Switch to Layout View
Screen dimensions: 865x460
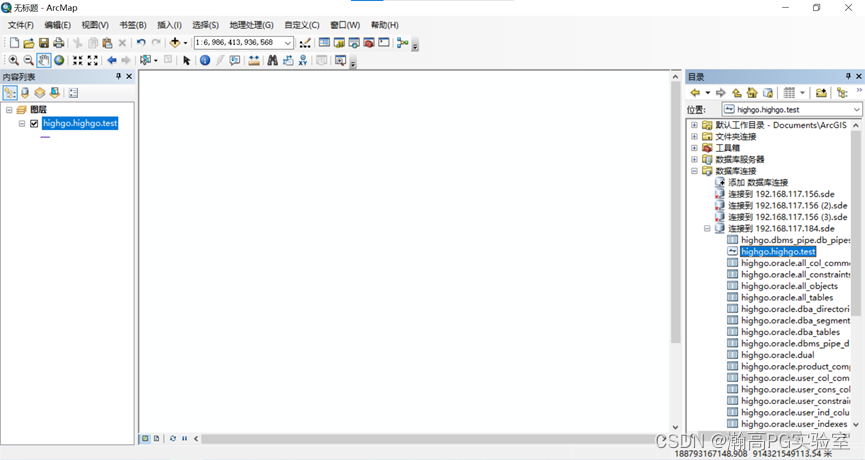[x=157, y=438]
